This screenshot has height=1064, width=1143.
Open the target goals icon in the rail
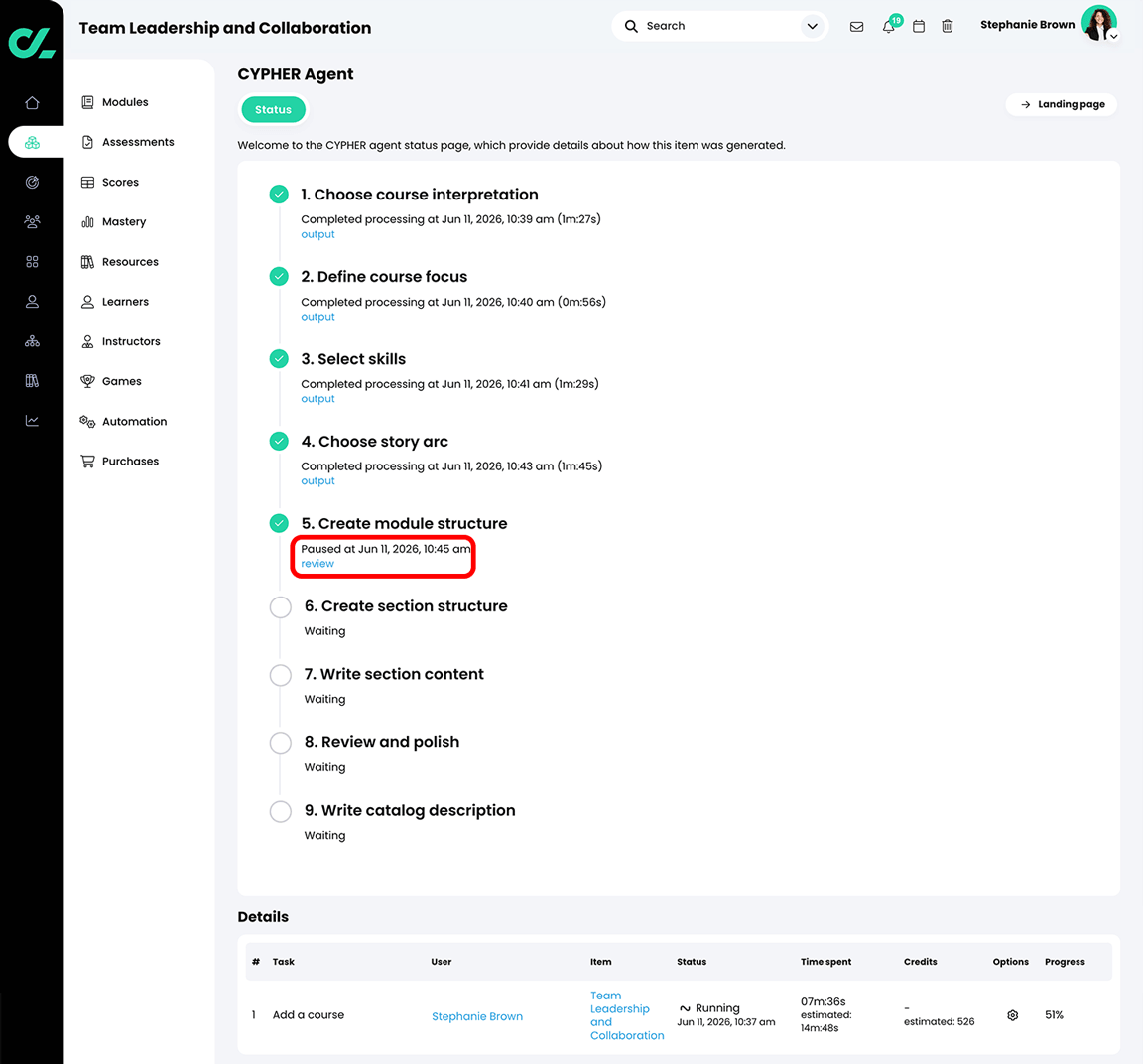[x=32, y=183]
